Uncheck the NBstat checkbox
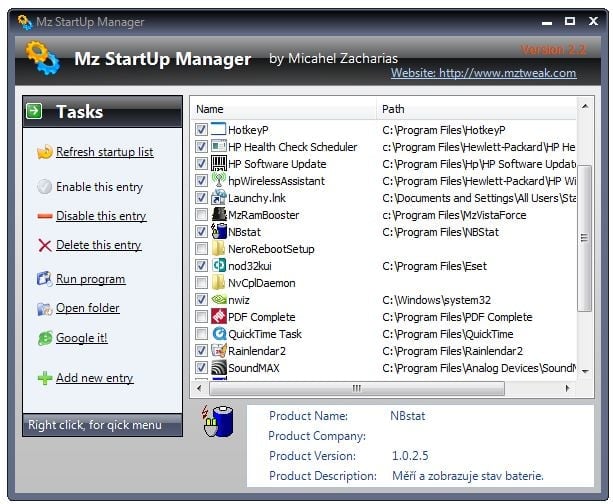This screenshot has width=613, height=504. tap(201, 231)
